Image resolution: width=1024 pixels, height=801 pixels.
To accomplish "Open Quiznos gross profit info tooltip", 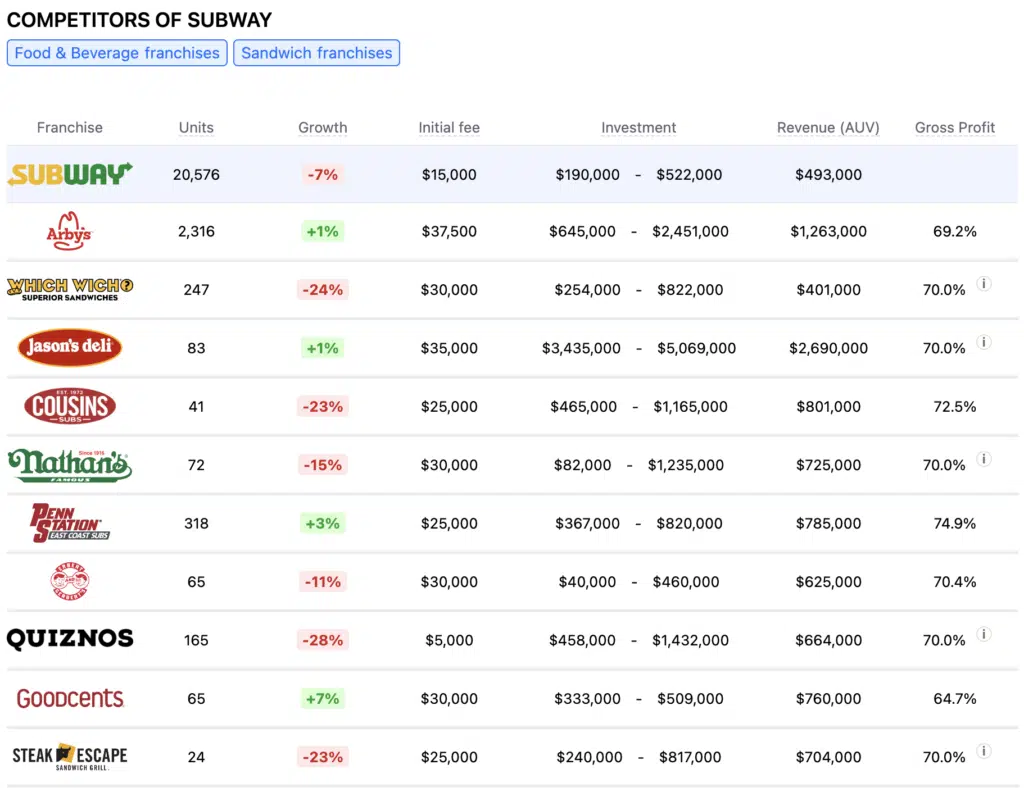I will pyautogui.click(x=984, y=633).
